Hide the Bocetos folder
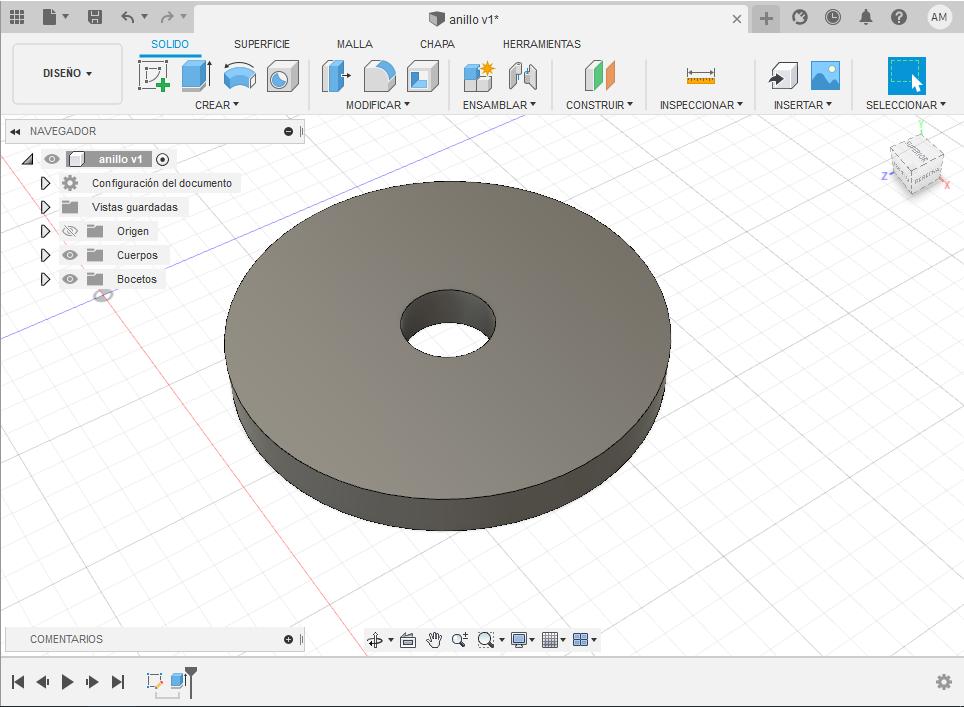This screenshot has height=707, width=964. point(70,279)
